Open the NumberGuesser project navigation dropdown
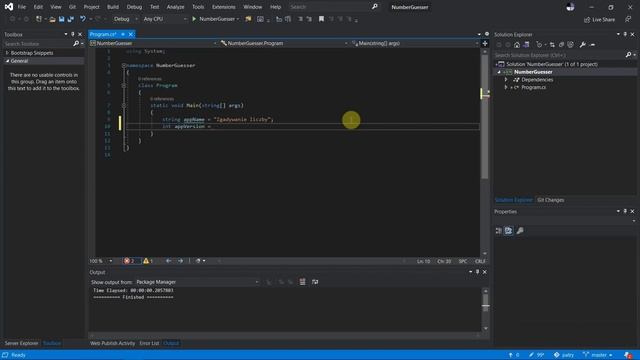 pos(153,43)
